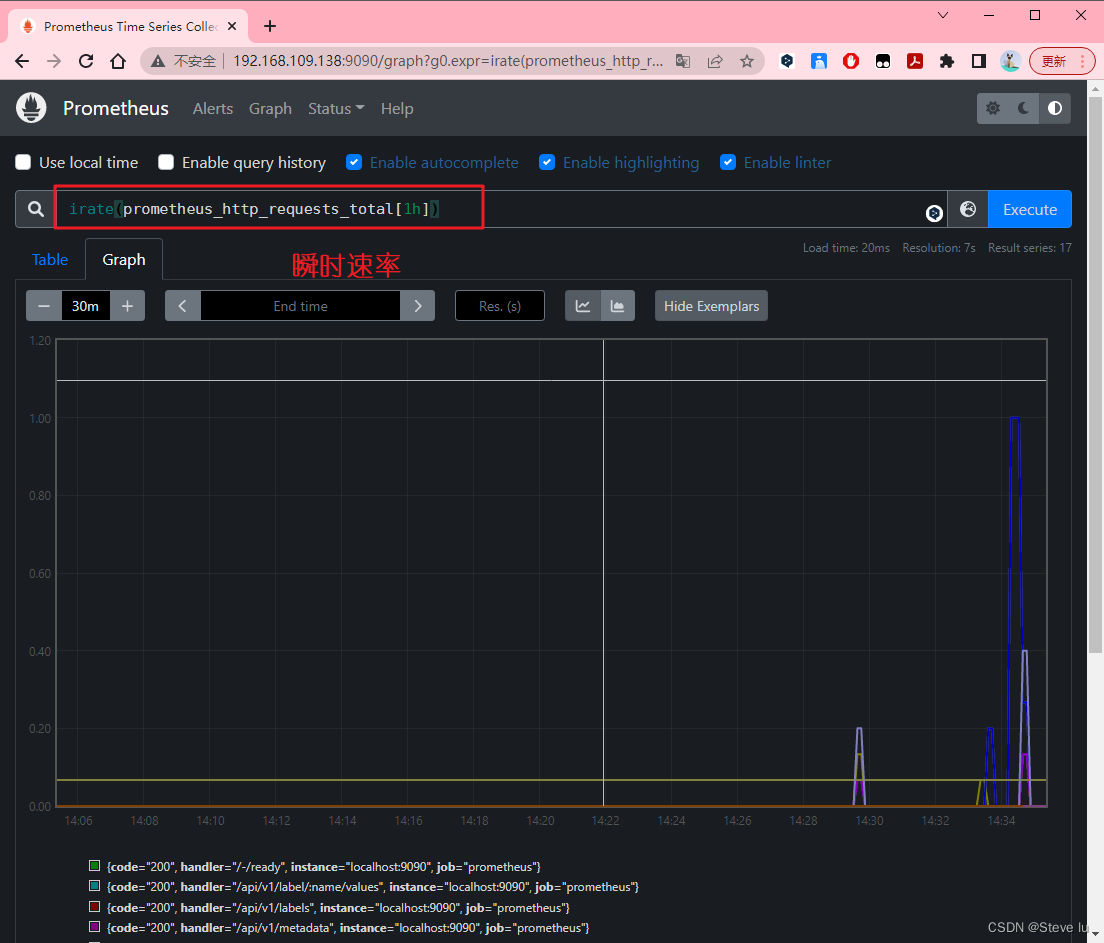
Task: Click the browser update button
Action: tap(1062, 61)
